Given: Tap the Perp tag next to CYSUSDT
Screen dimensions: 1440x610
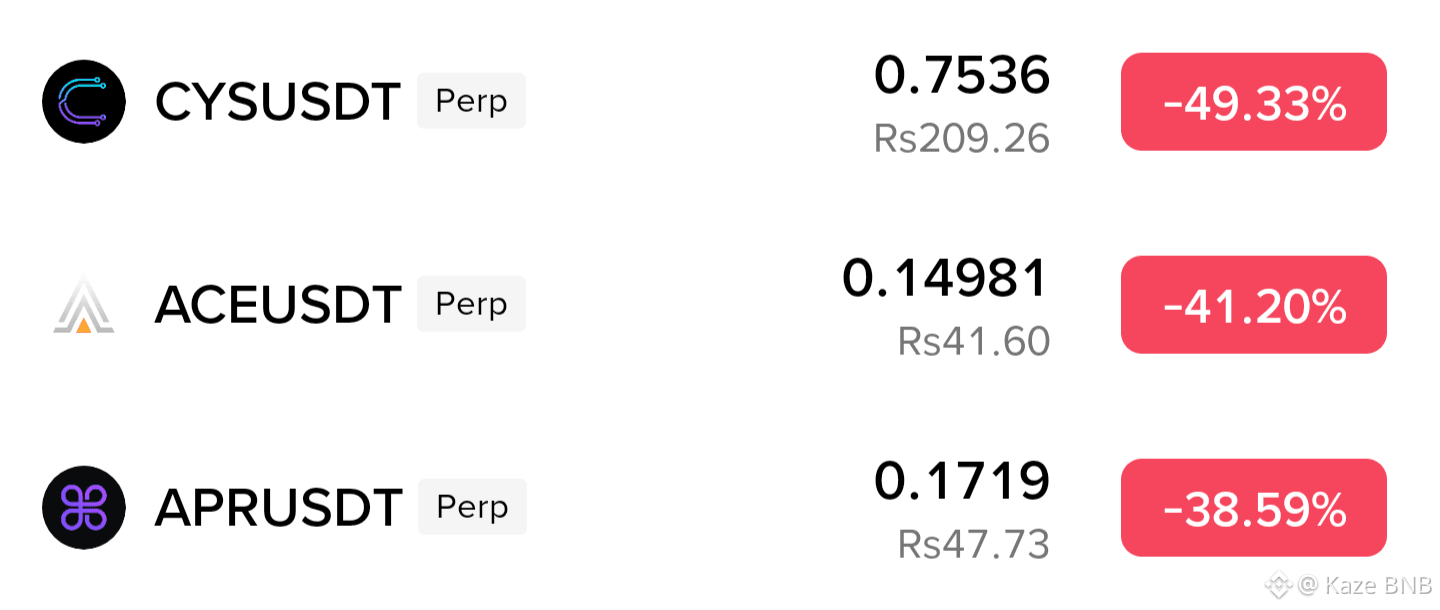Looking at the screenshot, I should 471,101.
